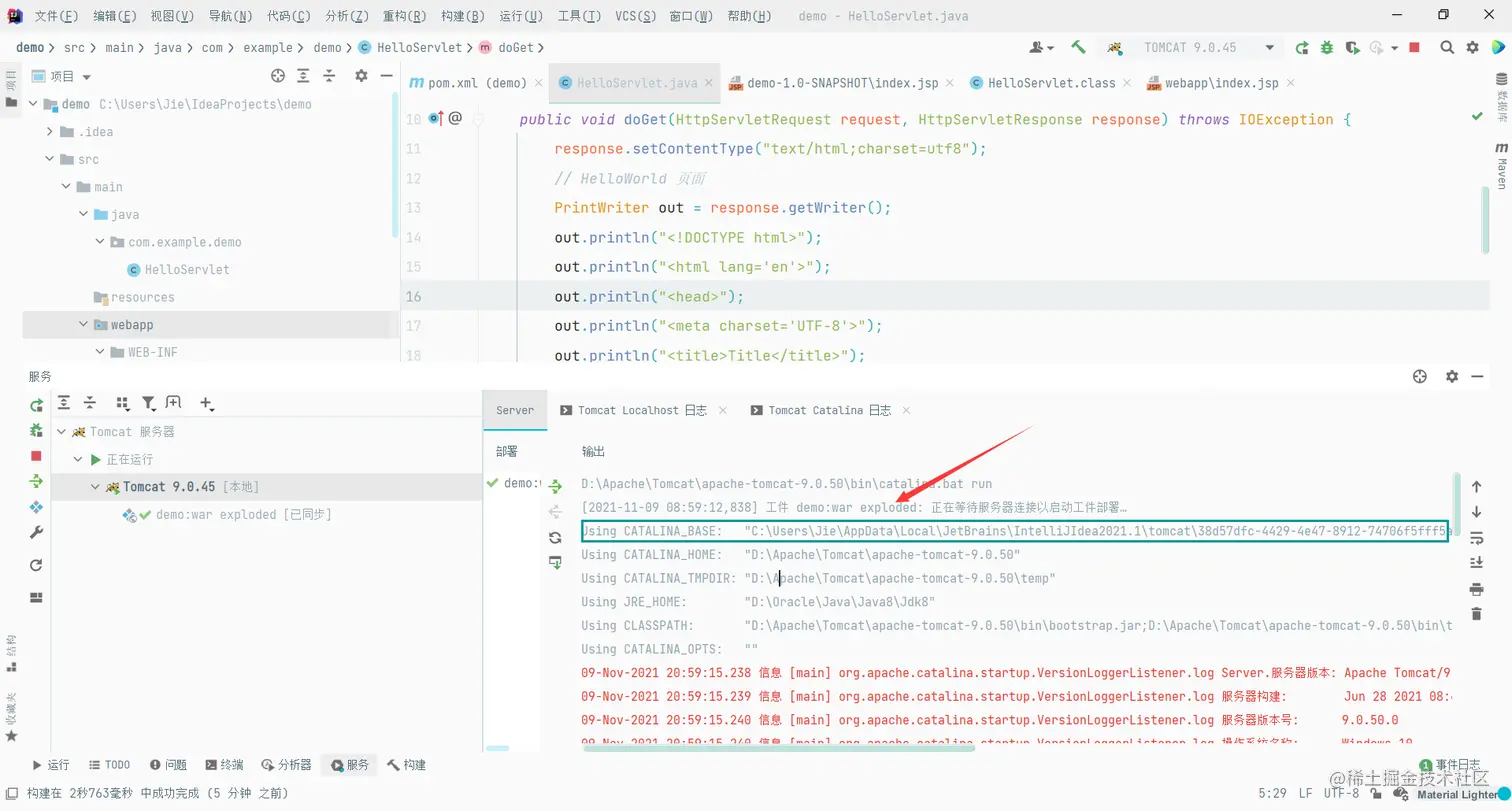Collapse the webapp folder in Project tree
1512x811 pixels.
pyautogui.click(x=84, y=325)
